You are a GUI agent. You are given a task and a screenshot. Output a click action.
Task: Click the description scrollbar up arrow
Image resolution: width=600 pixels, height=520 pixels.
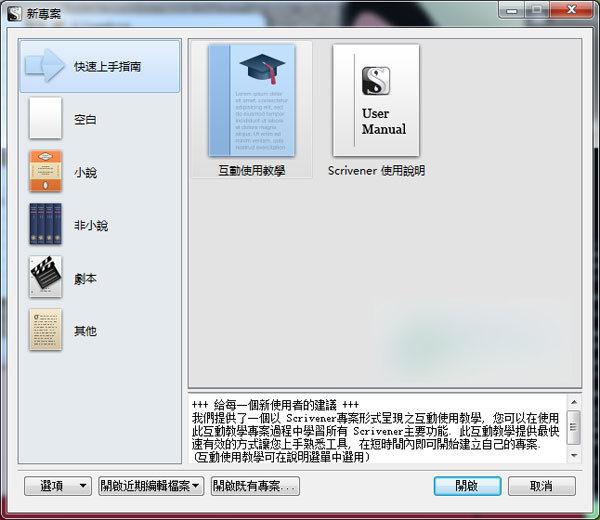click(x=573, y=400)
